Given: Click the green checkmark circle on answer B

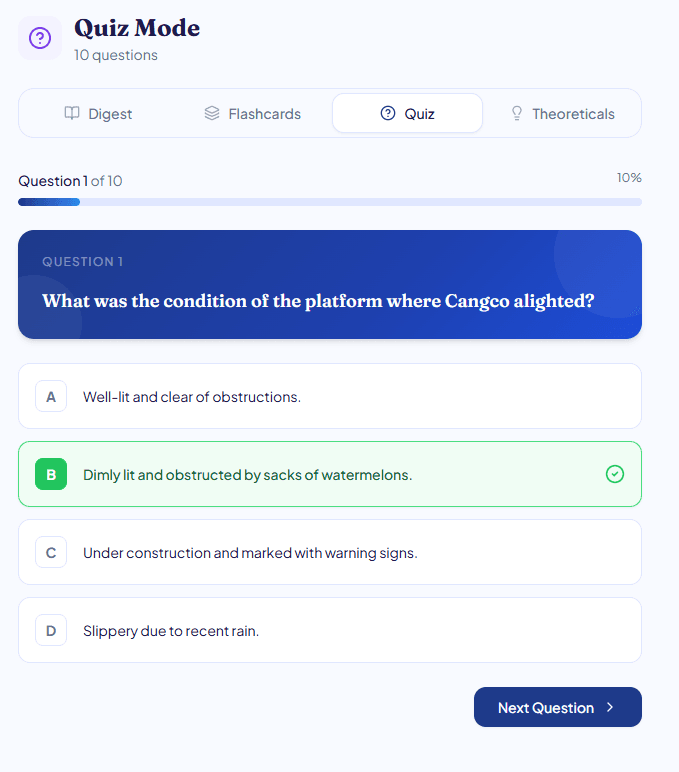Looking at the screenshot, I should (615, 474).
